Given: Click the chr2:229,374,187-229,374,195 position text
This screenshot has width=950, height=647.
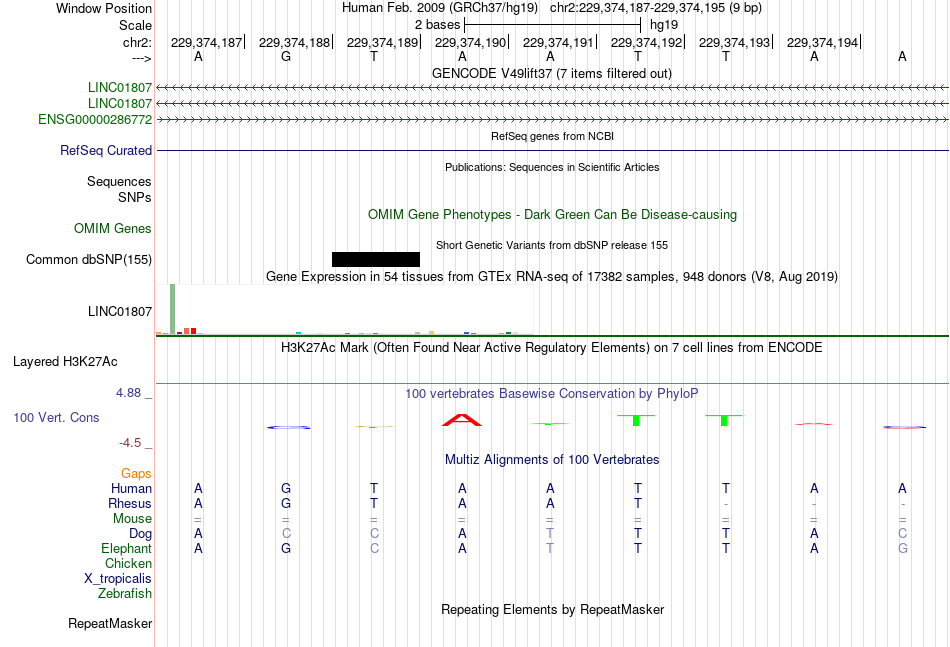Looking at the screenshot, I should tap(656, 8).
